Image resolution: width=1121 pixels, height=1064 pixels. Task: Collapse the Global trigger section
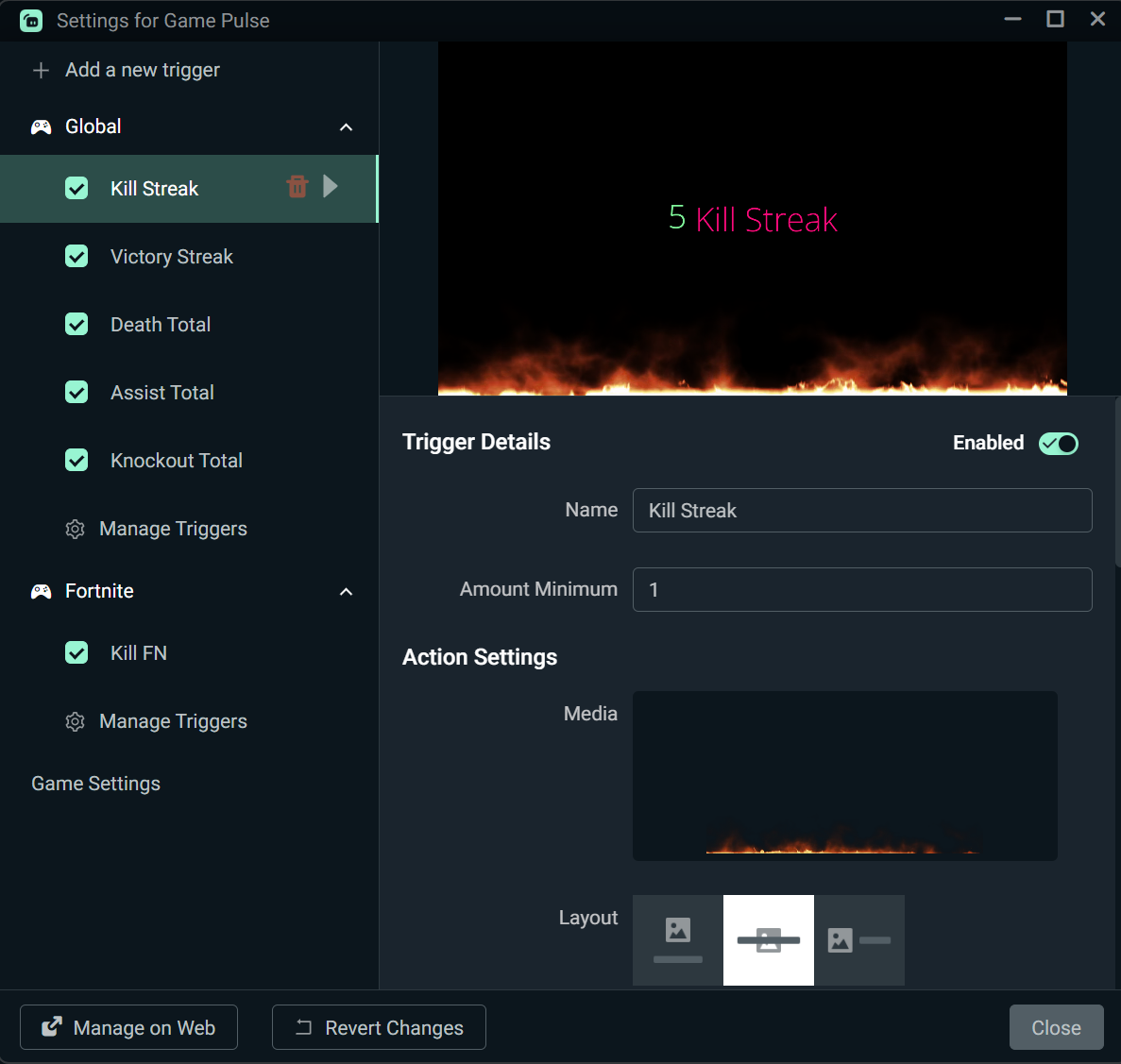coord(346,126)
